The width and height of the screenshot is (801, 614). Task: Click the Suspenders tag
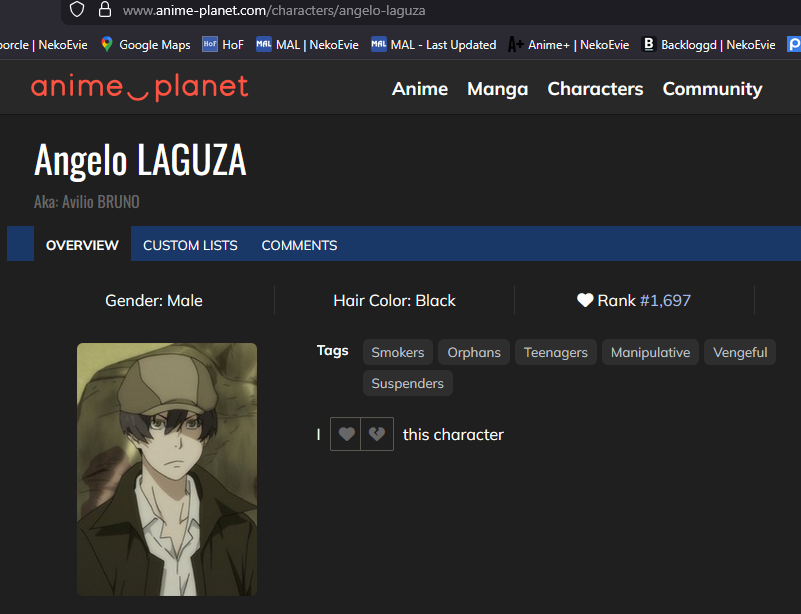pos(408,383)
